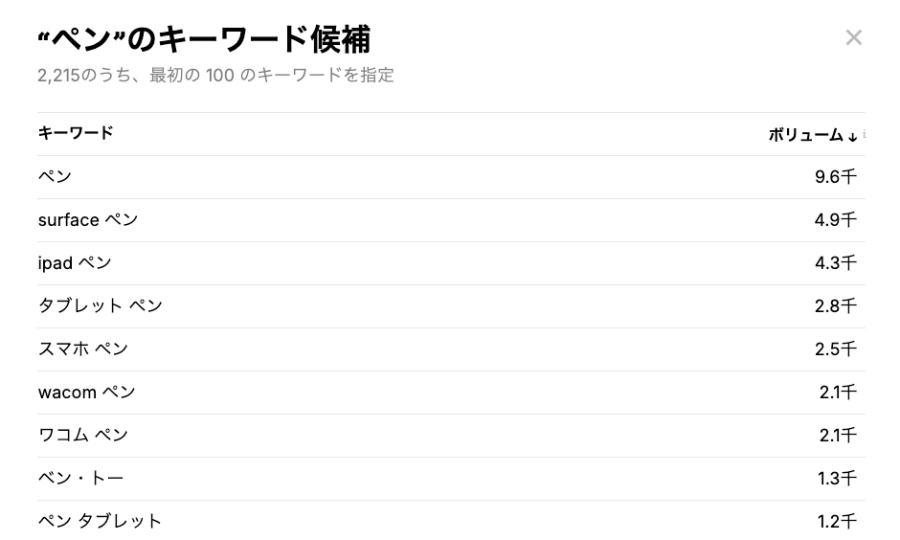
Task: Select the ペン タブレット keyword
Action: tap(100, 521)
